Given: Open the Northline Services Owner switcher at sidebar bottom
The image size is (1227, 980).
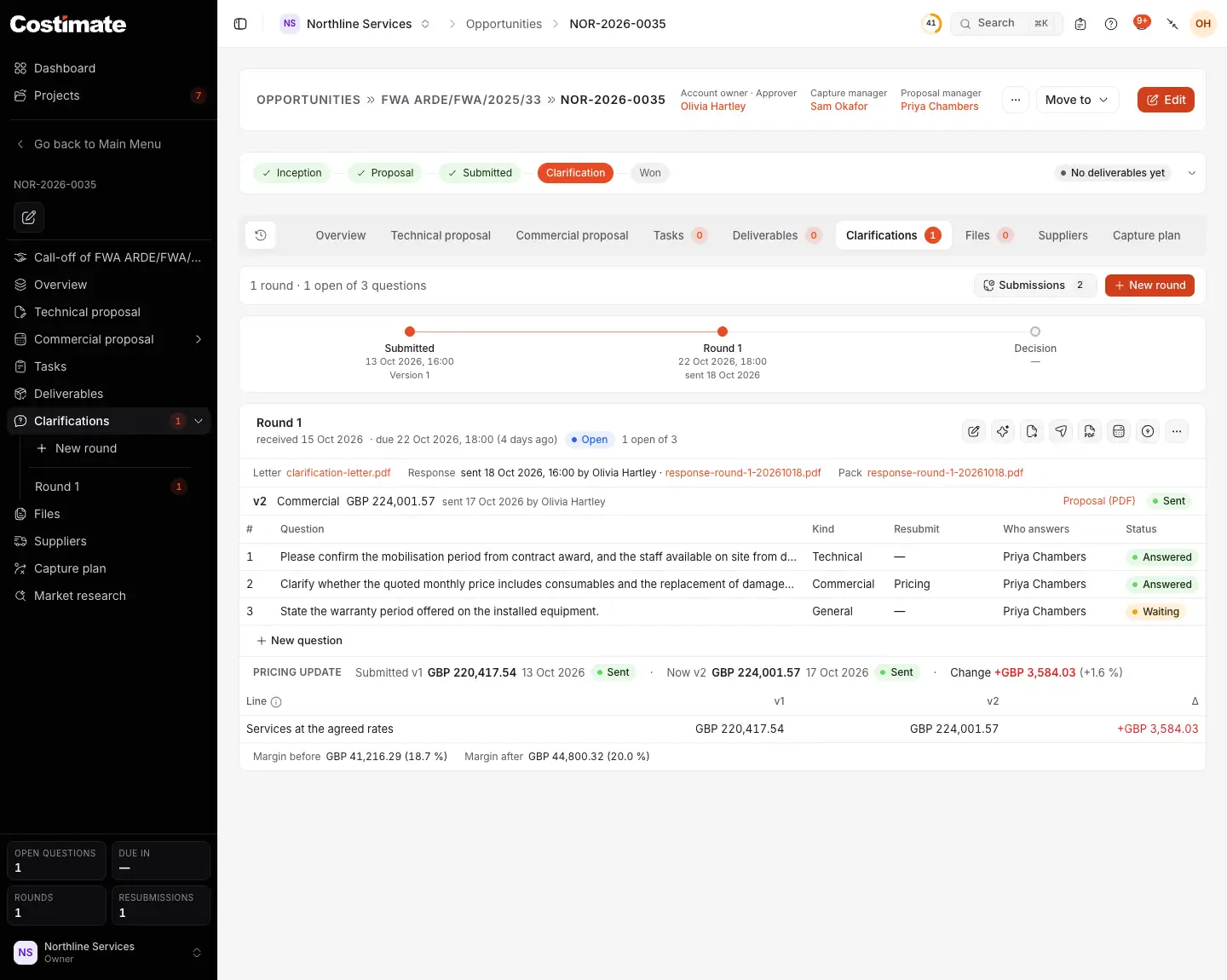Looking at the screenshot, I should click(x=108, y=953).
